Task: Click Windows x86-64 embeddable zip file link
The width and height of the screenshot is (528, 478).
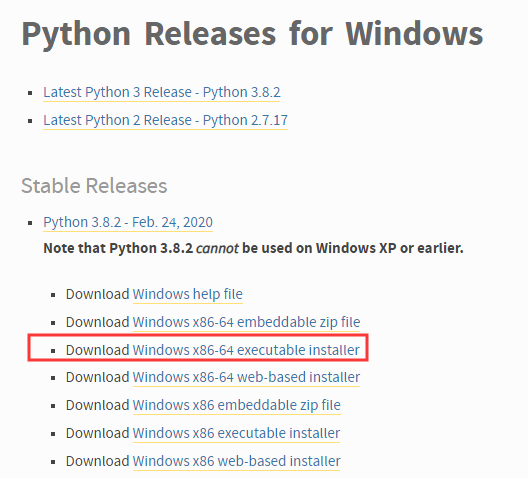Action: (x=246, y=322)
